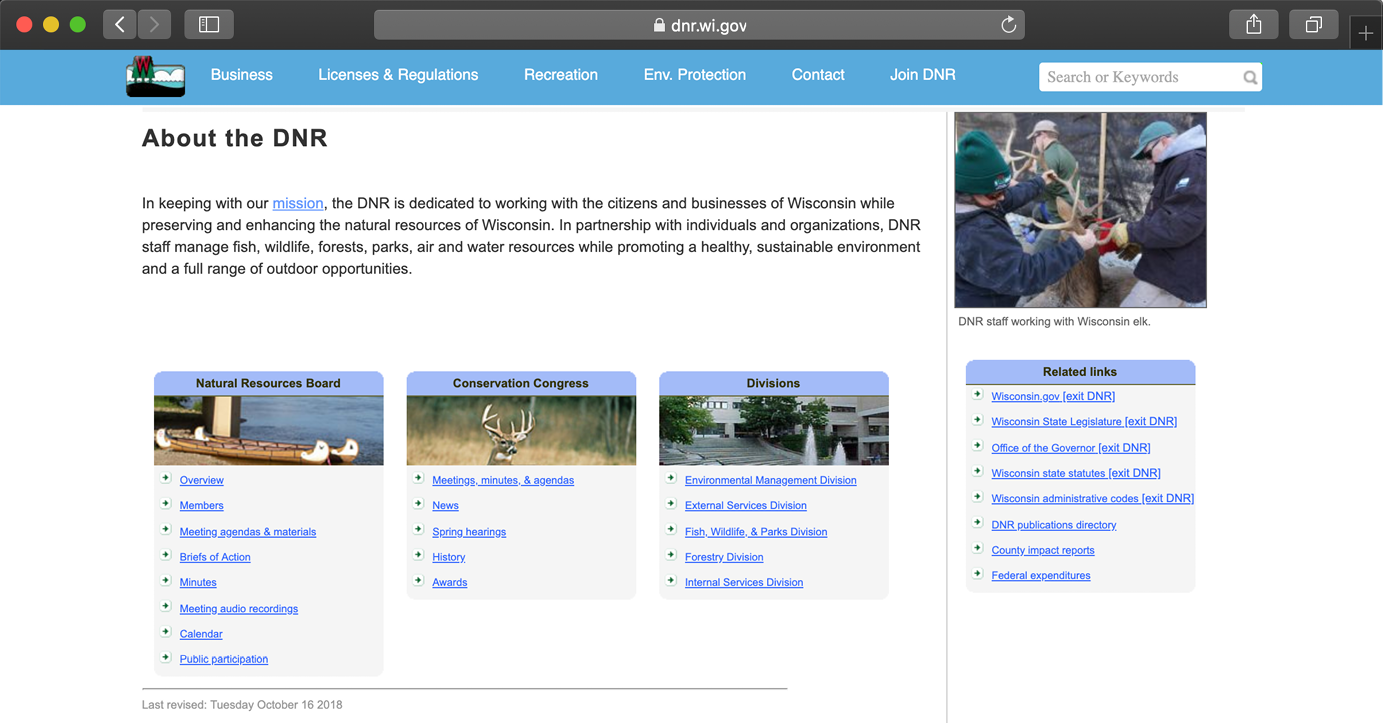Click the search magnifier icon
Image resolution: width=1383 pixels, height=723 pixels.
click(x=1250, y=77)
